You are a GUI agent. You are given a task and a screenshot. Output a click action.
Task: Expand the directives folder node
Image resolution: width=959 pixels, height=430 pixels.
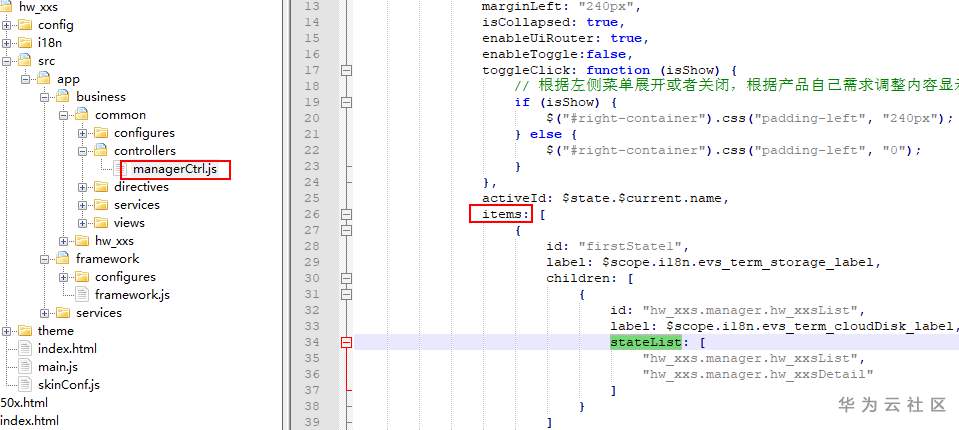click(x=83, y=187)
